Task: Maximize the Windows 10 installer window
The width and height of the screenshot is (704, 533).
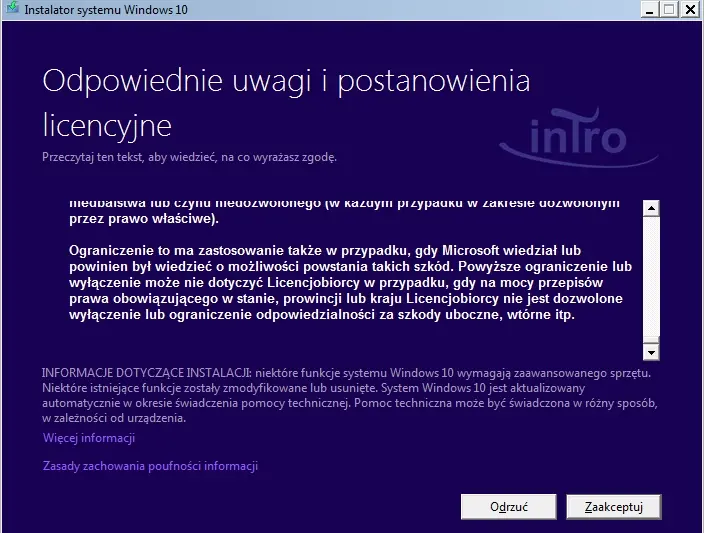Action: (x=669, y=9)
